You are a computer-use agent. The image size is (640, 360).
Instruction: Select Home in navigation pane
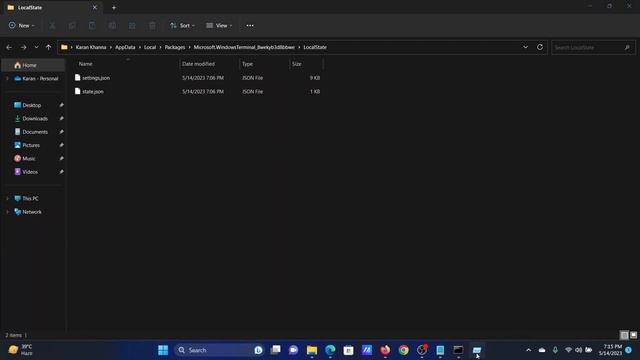tap(33, 65)
